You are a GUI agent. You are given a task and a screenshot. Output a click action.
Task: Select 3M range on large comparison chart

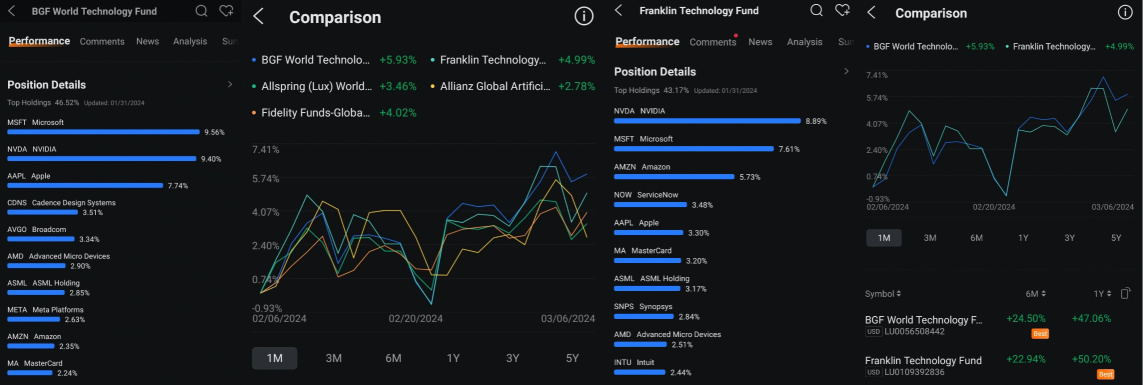[334, 358]
